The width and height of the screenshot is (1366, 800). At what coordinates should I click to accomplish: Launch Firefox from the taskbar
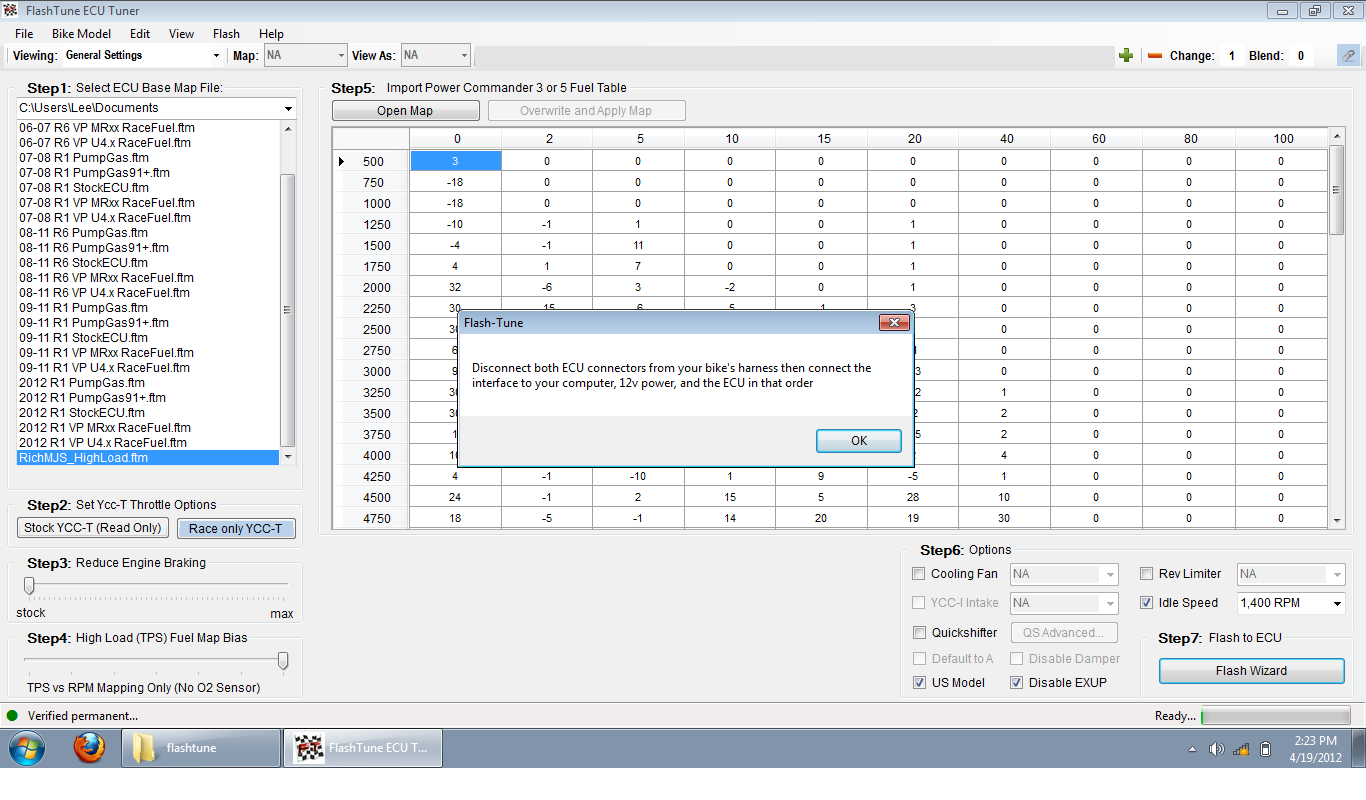click(x=89, y=747)
